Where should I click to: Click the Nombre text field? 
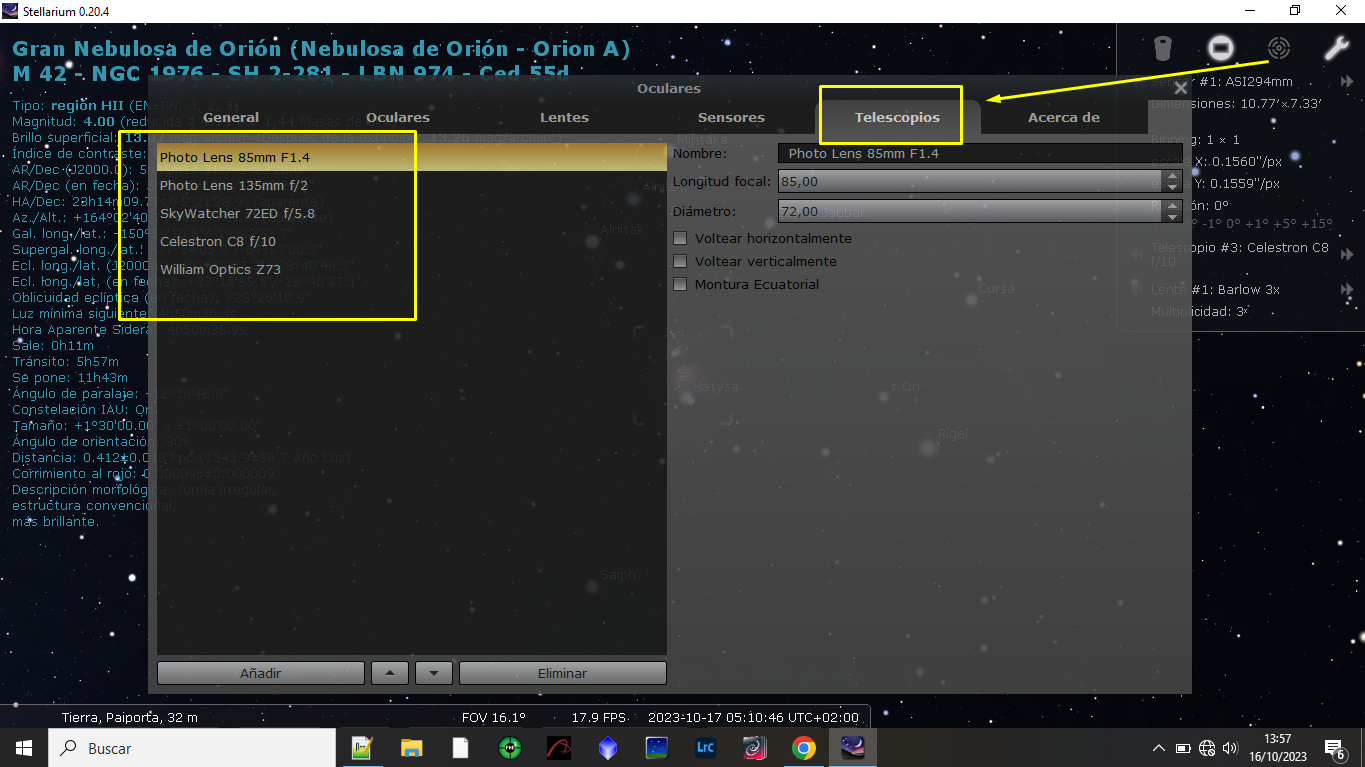pyautogui.click(x=980, y=154)
